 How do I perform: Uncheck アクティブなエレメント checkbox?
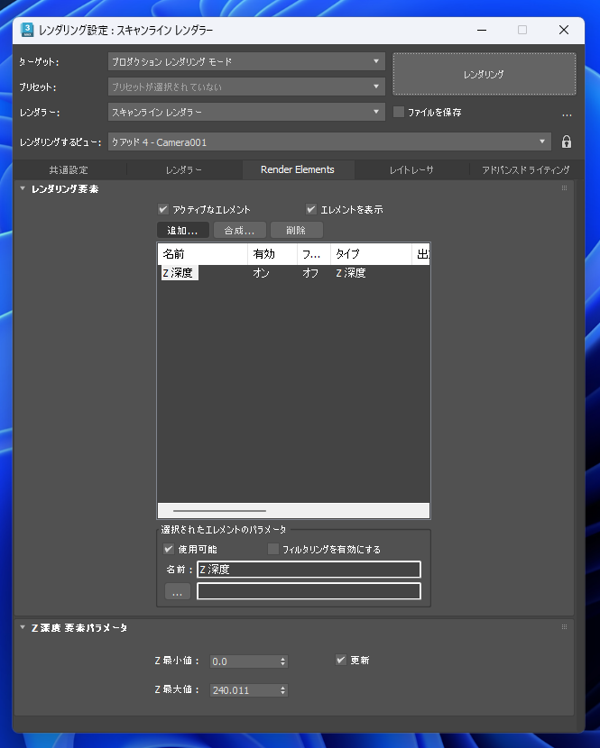[x=163, y=209]
